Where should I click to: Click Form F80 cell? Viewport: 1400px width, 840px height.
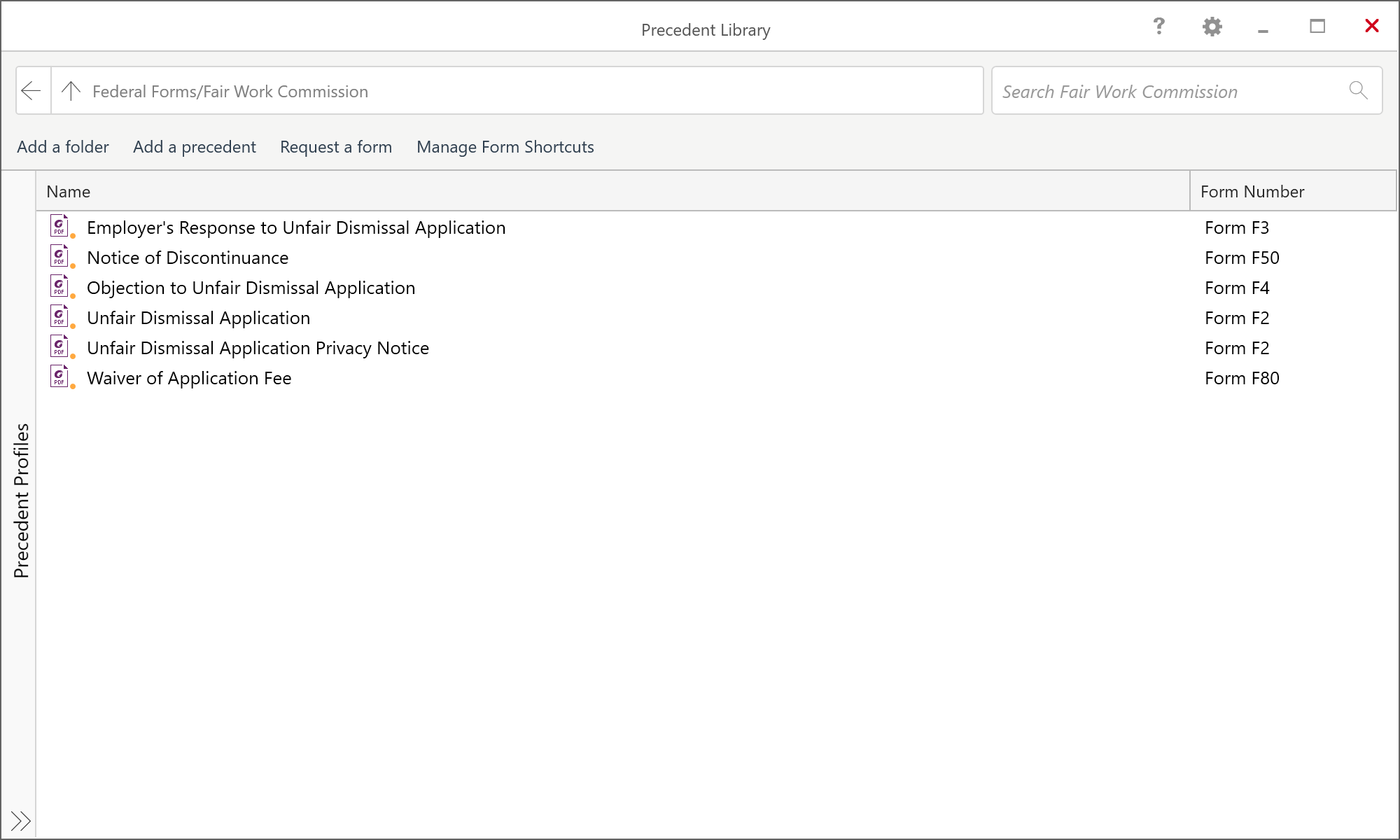[1242, 378]
